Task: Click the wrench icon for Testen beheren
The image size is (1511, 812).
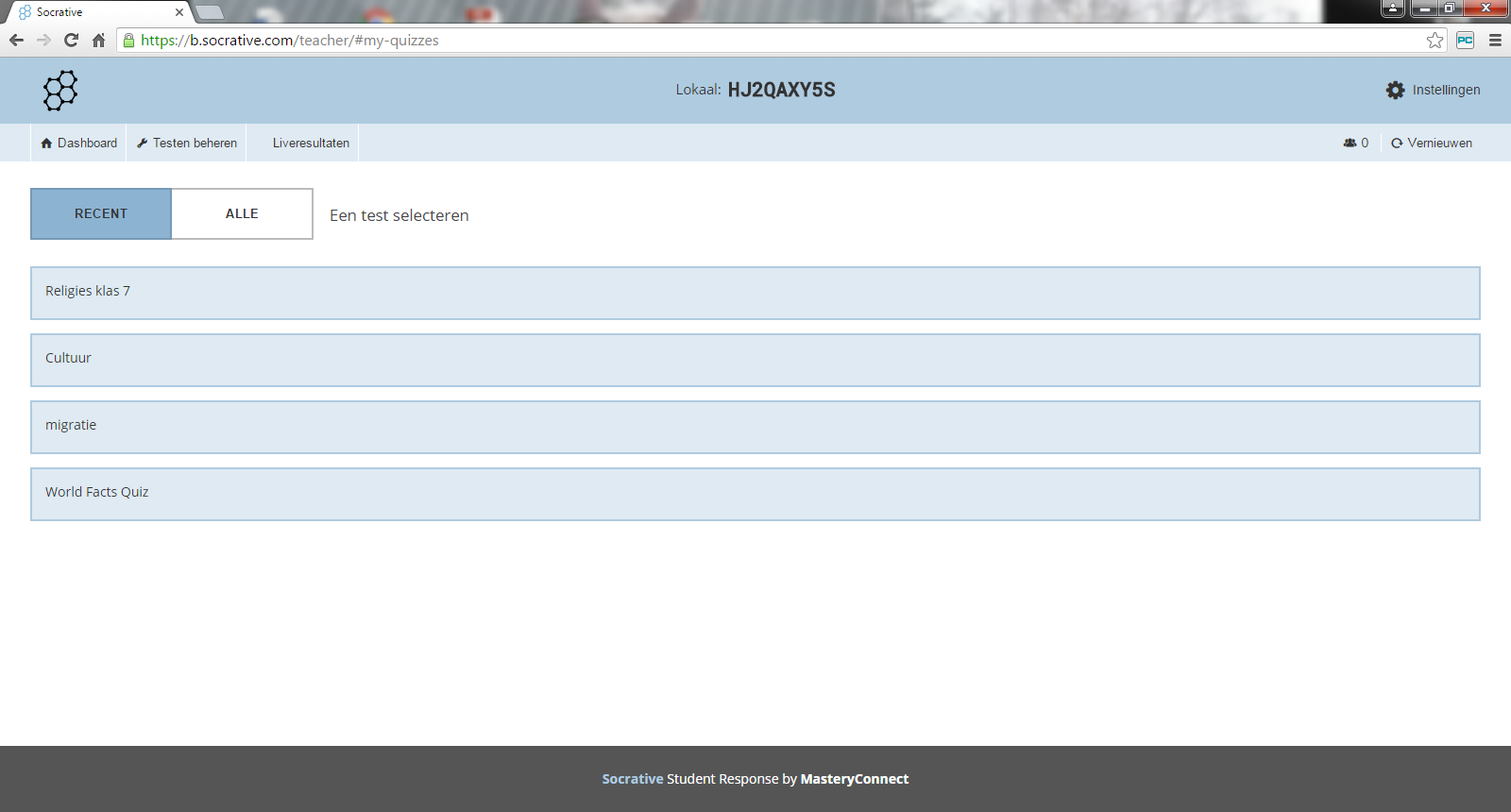Action: click(143, 144)
